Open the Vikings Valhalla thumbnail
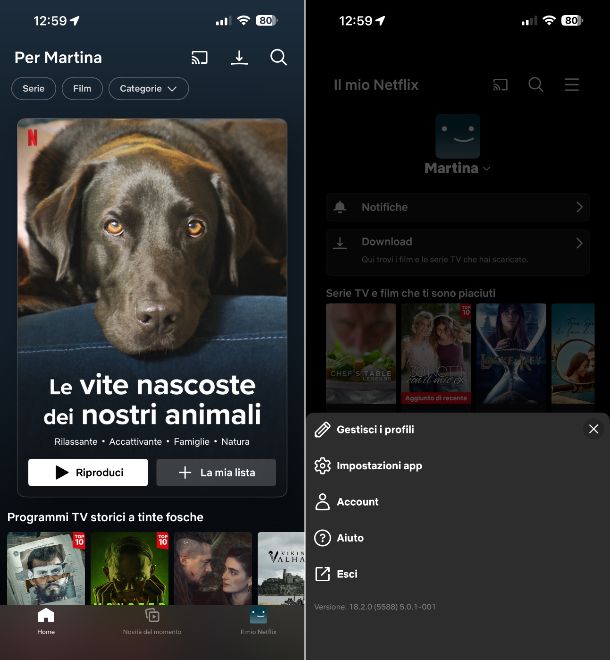This screenshot has width=610, height=660. pyautogui.click(x=281, y=568)
